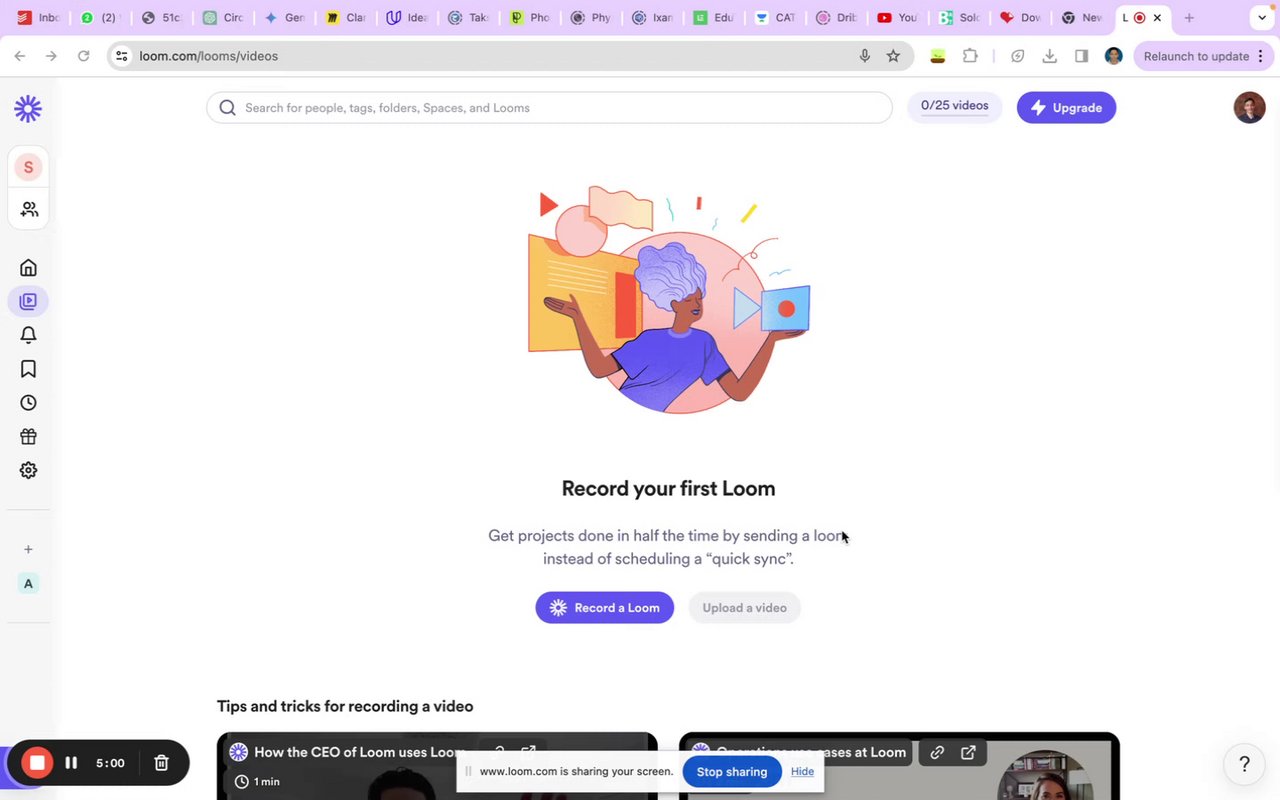The width and height of the screenshot is (1280, 800).
Task: Open the help question mark button
Action: tap(1244, 764)
